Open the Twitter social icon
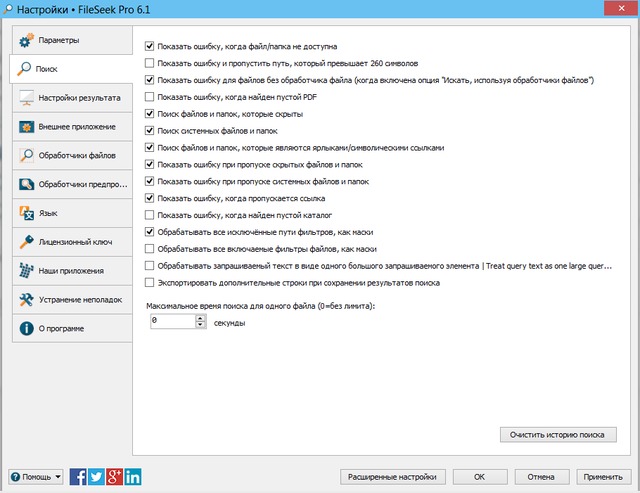Viewport: 640px width, 493px height. pyautogui.click(x=96, y=477)
